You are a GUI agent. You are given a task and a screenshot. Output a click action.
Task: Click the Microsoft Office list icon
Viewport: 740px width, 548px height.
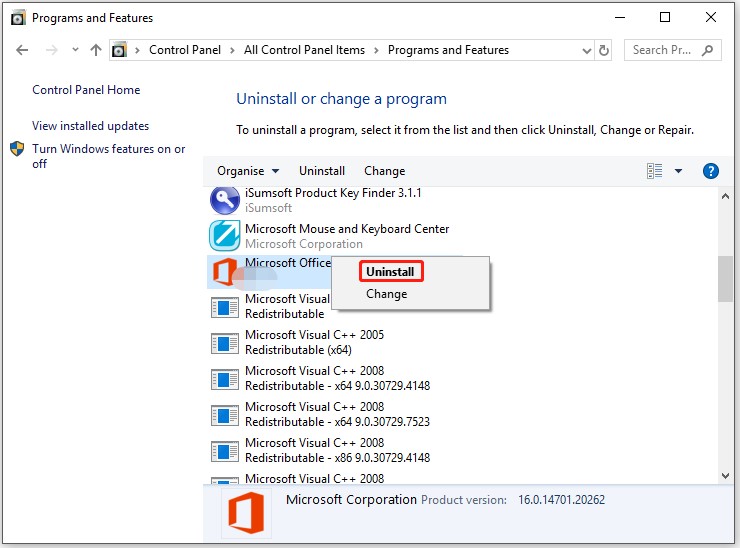[225, 272]
